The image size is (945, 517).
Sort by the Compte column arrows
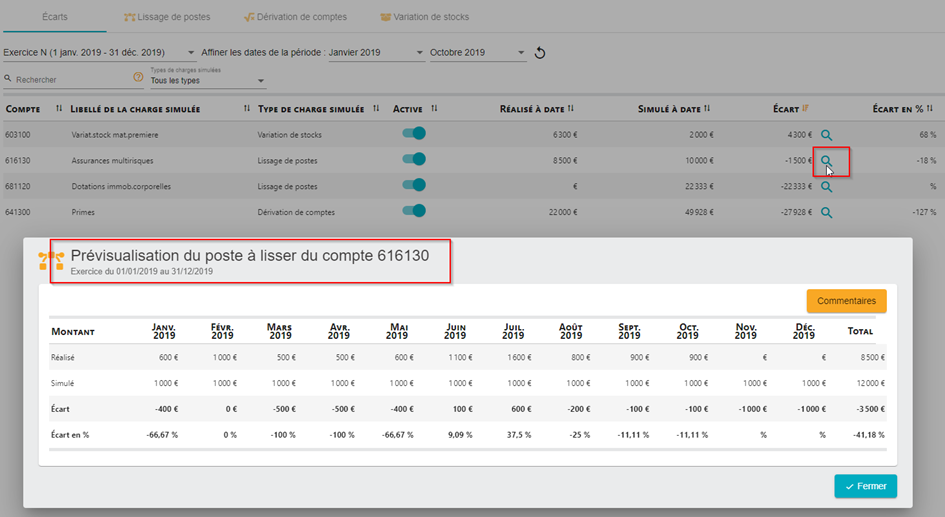click(59, 109)
